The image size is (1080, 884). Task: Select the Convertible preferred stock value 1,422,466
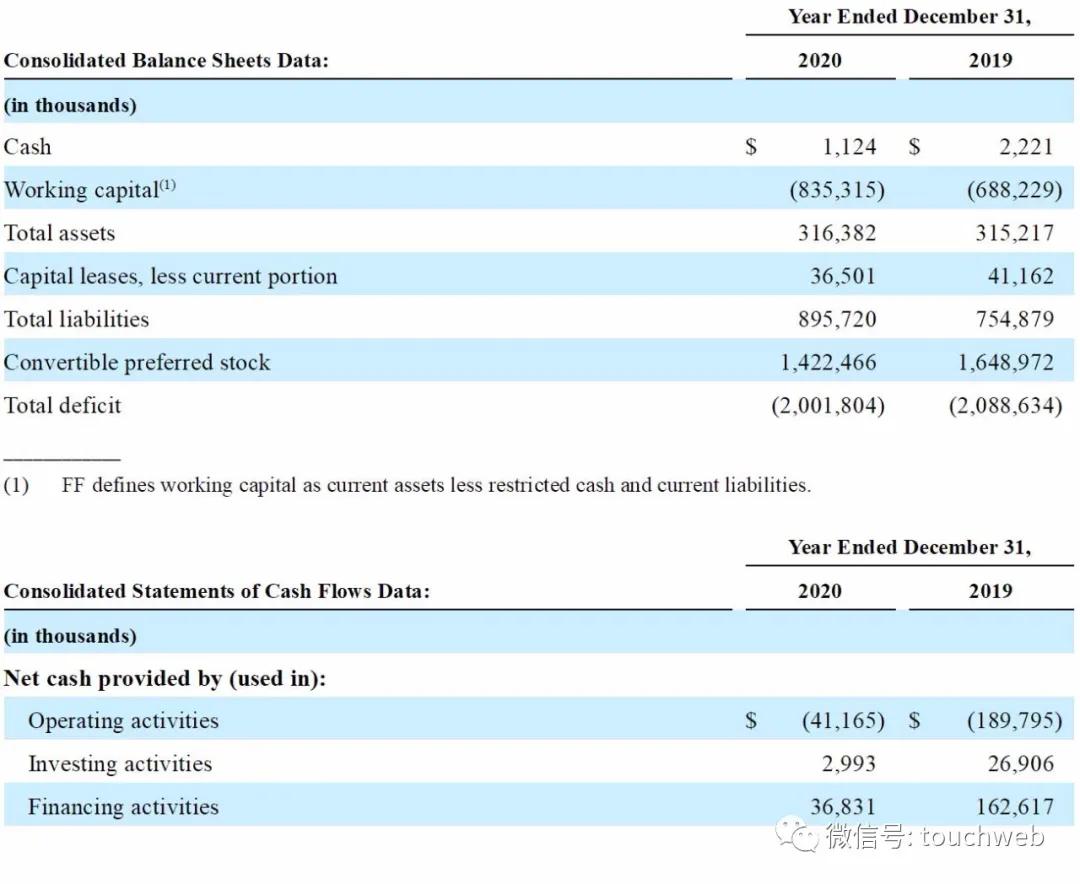tap(828, 362)
